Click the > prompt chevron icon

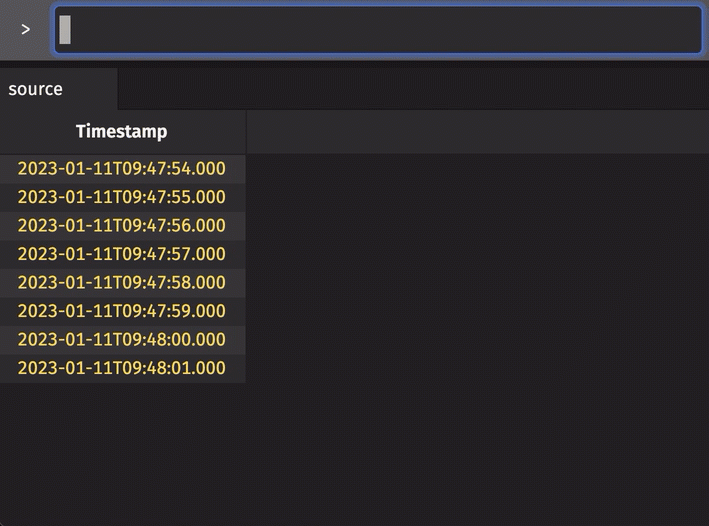26,30
